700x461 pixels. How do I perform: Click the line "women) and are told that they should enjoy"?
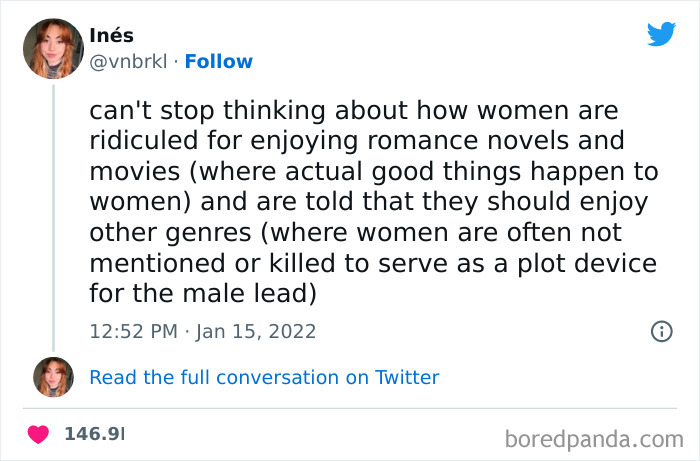[369, 202]
